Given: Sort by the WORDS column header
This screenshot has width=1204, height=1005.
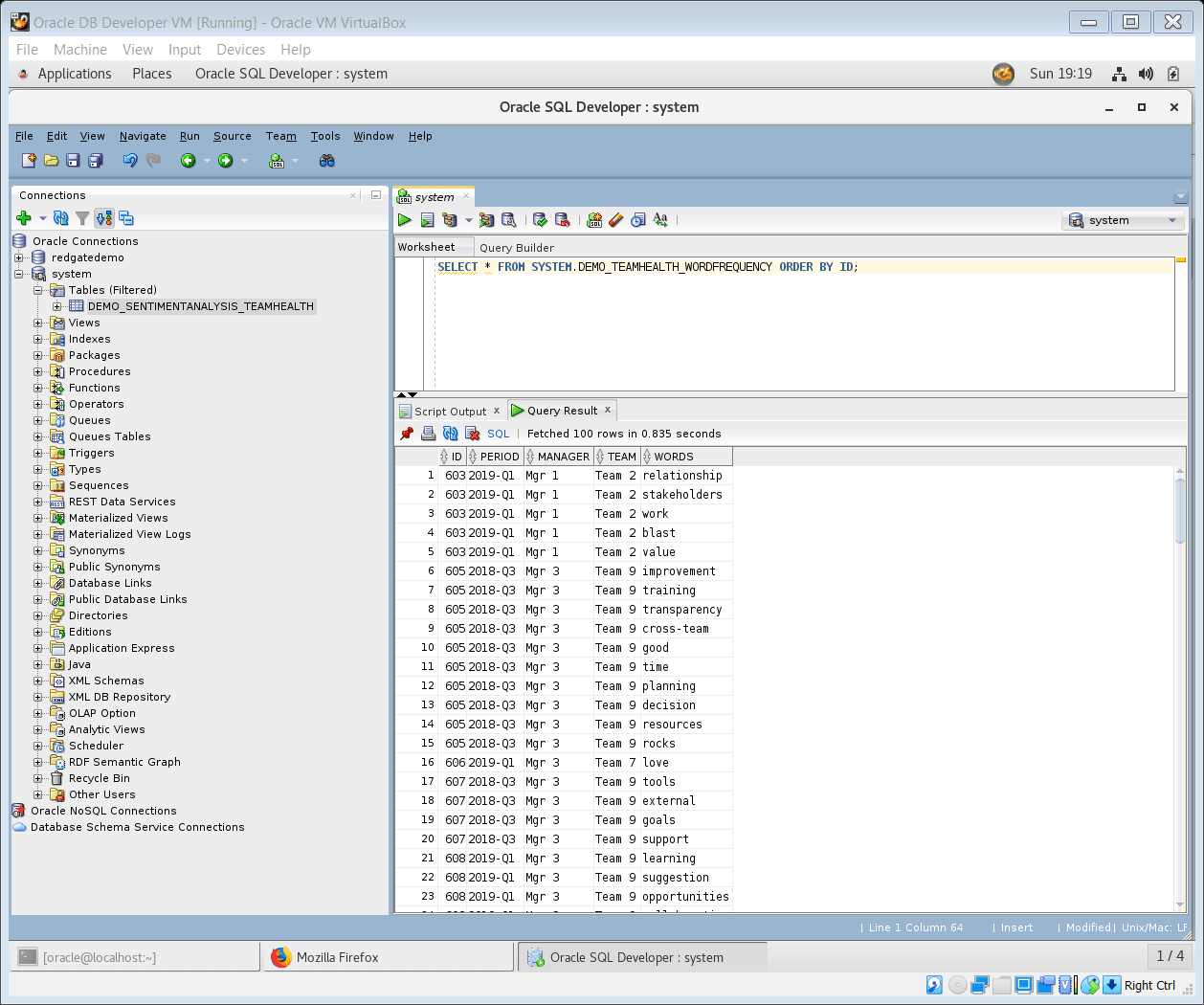Looking at the screenshot, I should pos(686,457).
